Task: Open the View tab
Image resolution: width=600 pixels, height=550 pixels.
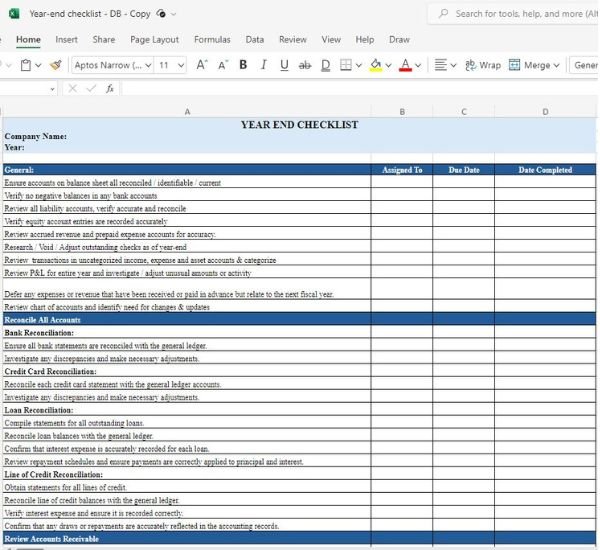Action: tap(331, 39)
